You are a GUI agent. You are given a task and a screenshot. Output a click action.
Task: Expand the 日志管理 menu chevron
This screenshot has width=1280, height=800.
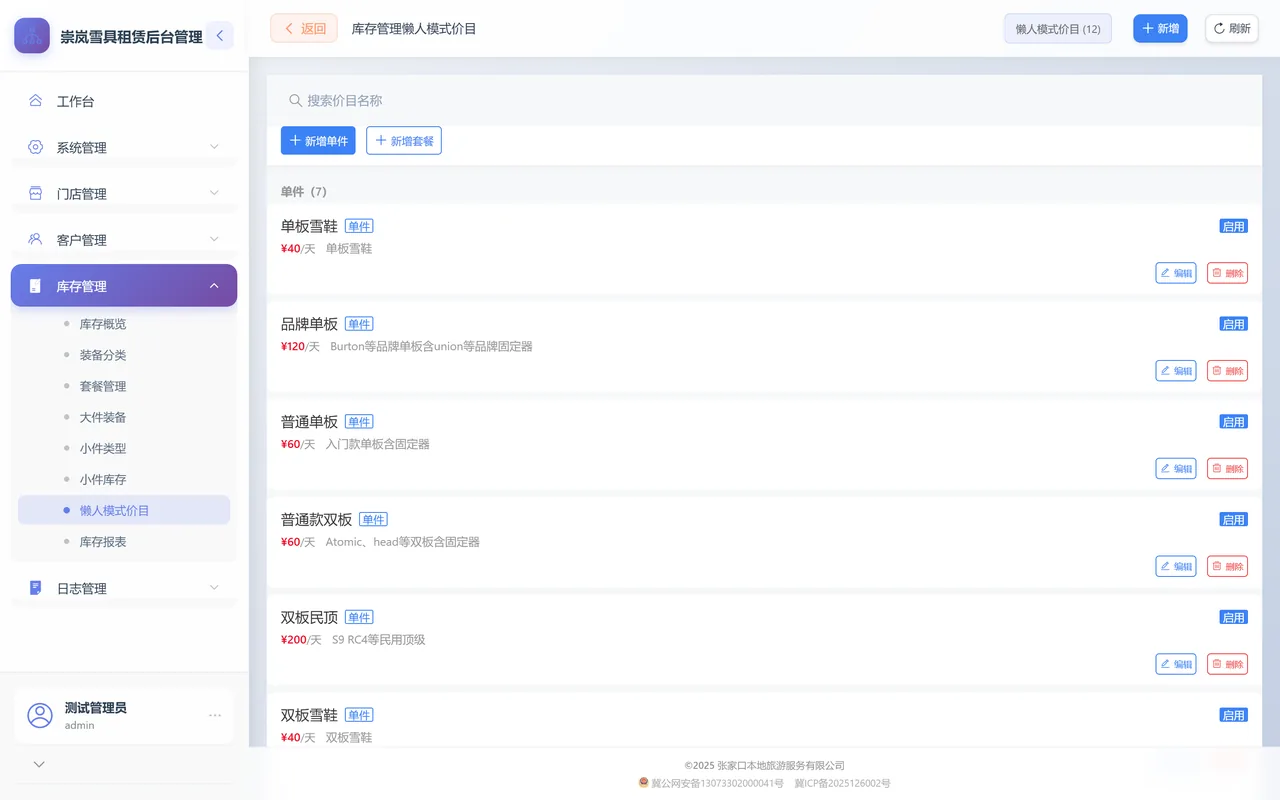[214, 588]
